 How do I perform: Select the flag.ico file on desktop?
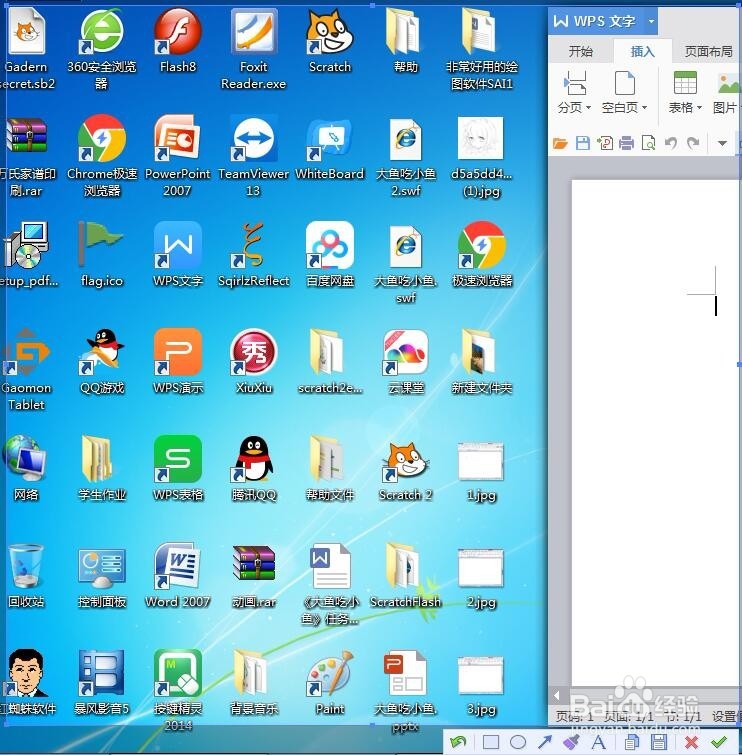point(102,255)
